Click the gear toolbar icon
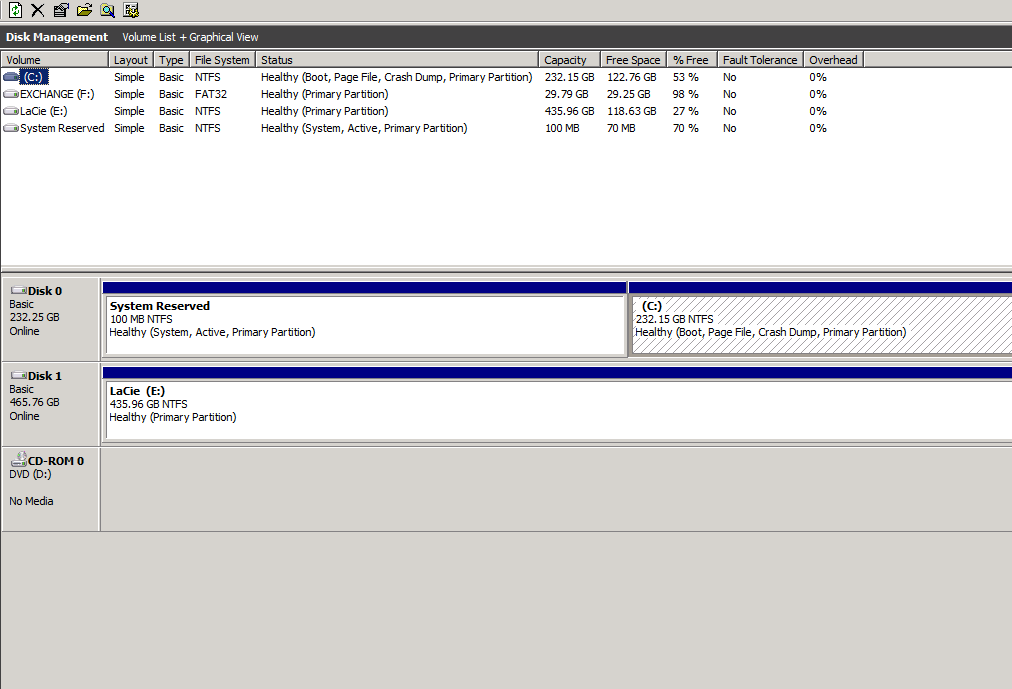This screenshot has width=1012, height=689. (x=130, y=10)
